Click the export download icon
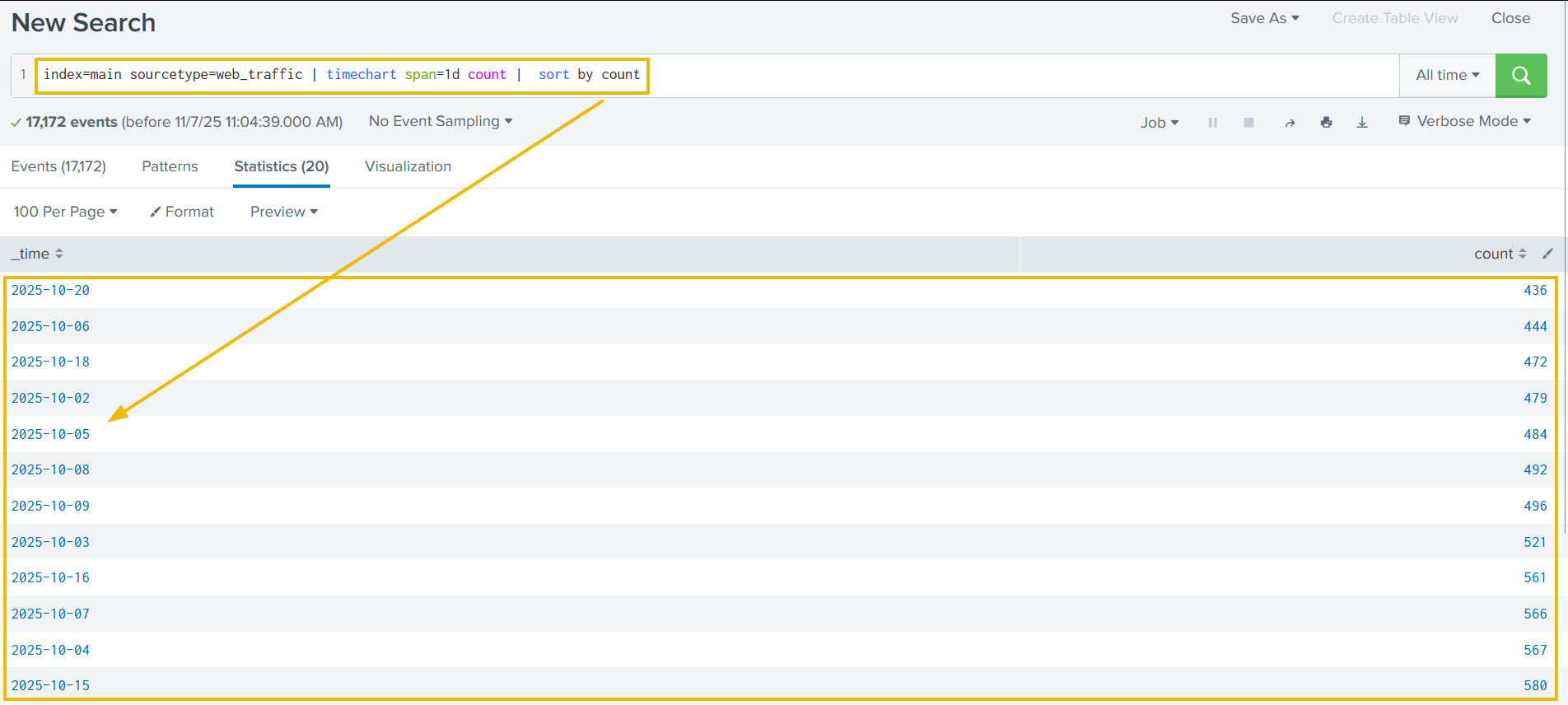 pyautogui.click(x=1362, y=123)
